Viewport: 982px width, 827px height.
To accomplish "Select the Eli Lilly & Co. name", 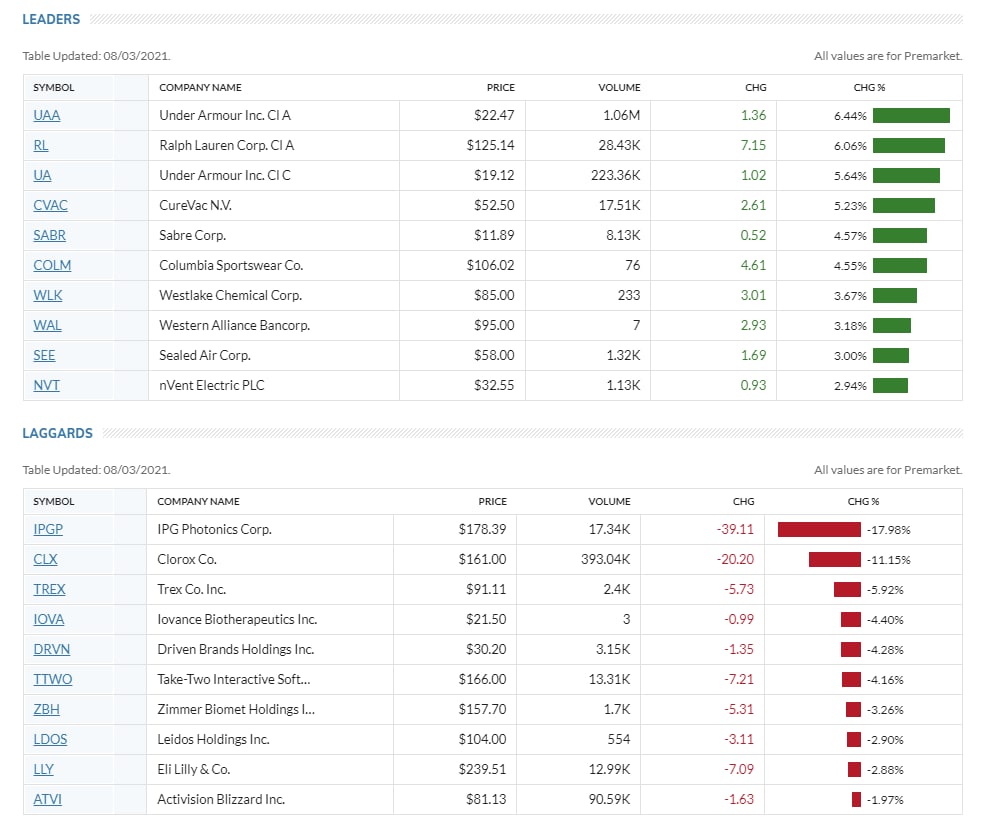I will pyautogui.click(x=194, y=770).
